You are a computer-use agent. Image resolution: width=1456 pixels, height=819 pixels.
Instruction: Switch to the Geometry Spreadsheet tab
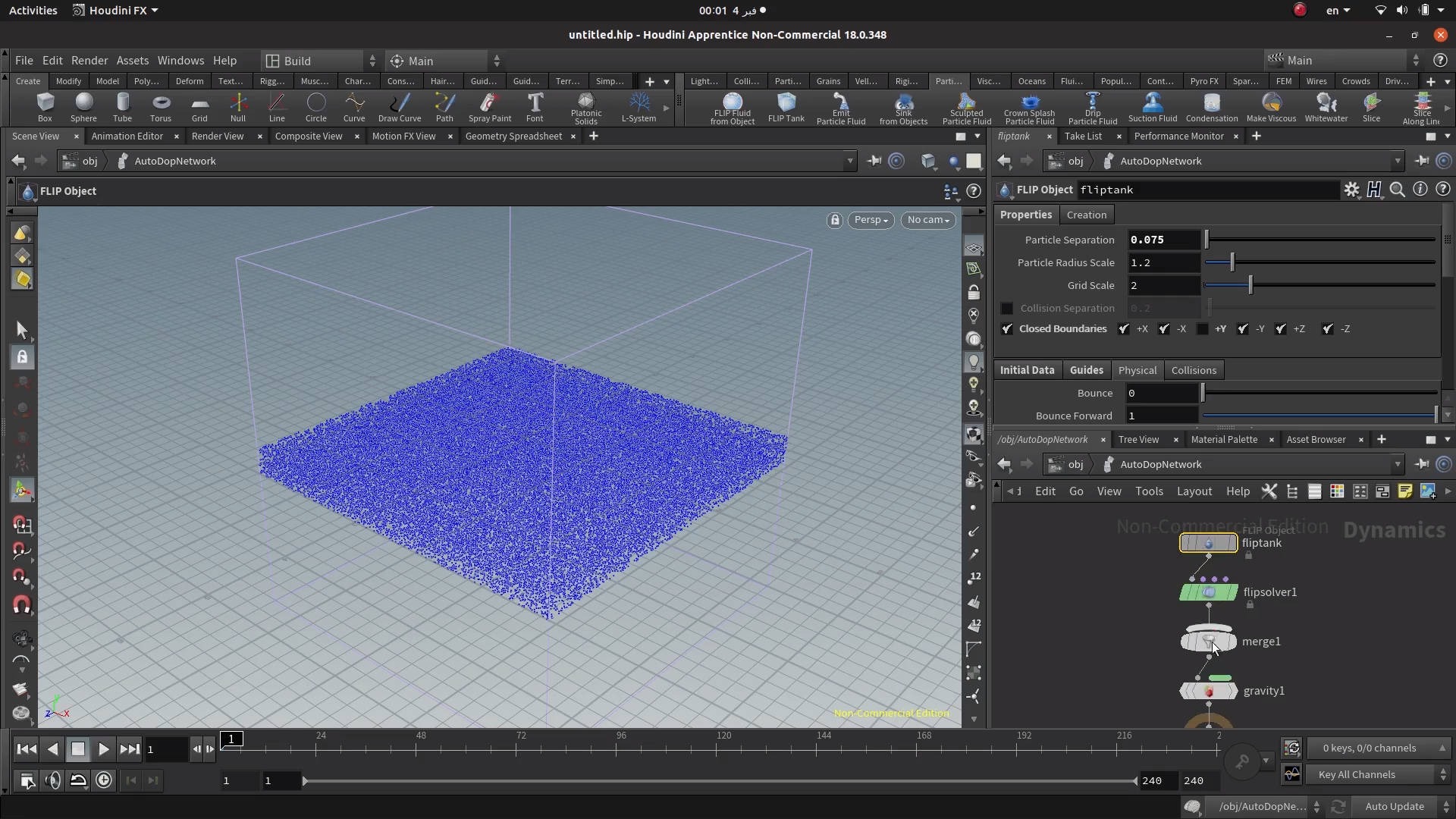click(x=513, y=136)
